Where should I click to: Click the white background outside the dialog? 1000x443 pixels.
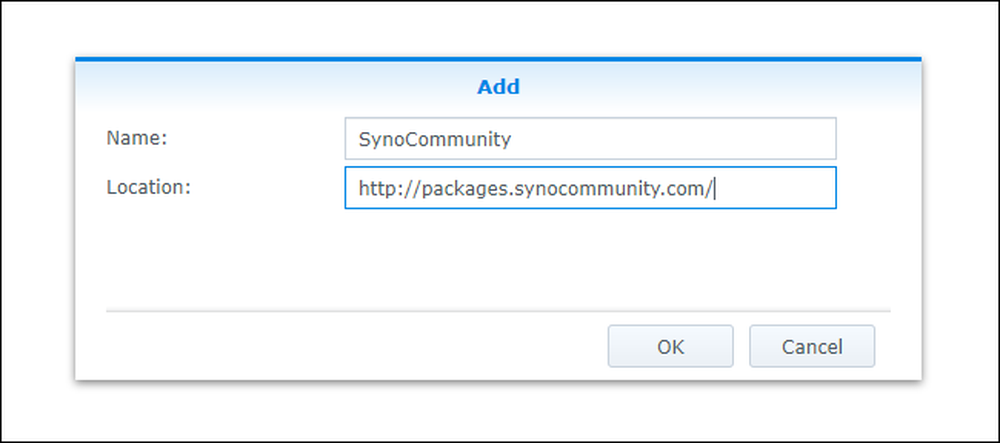(498, 29)
